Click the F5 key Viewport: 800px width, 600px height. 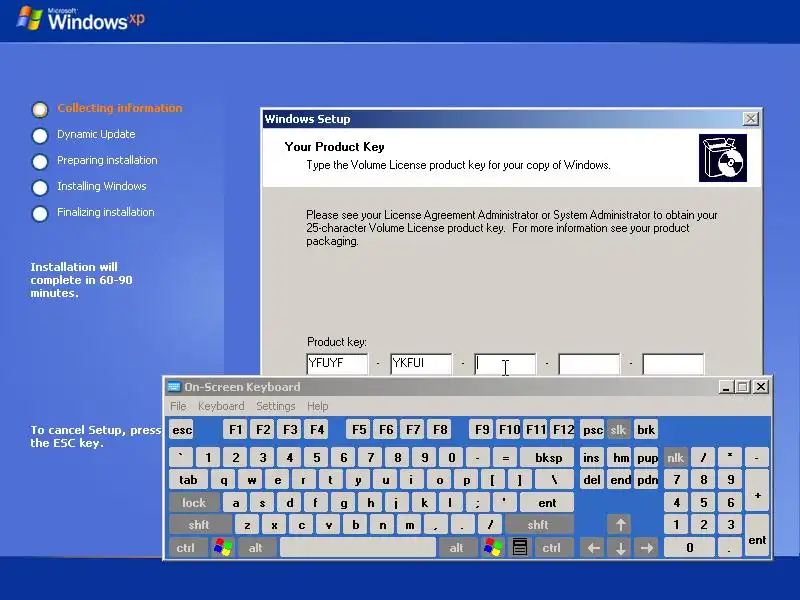click(x=359, y=430)
